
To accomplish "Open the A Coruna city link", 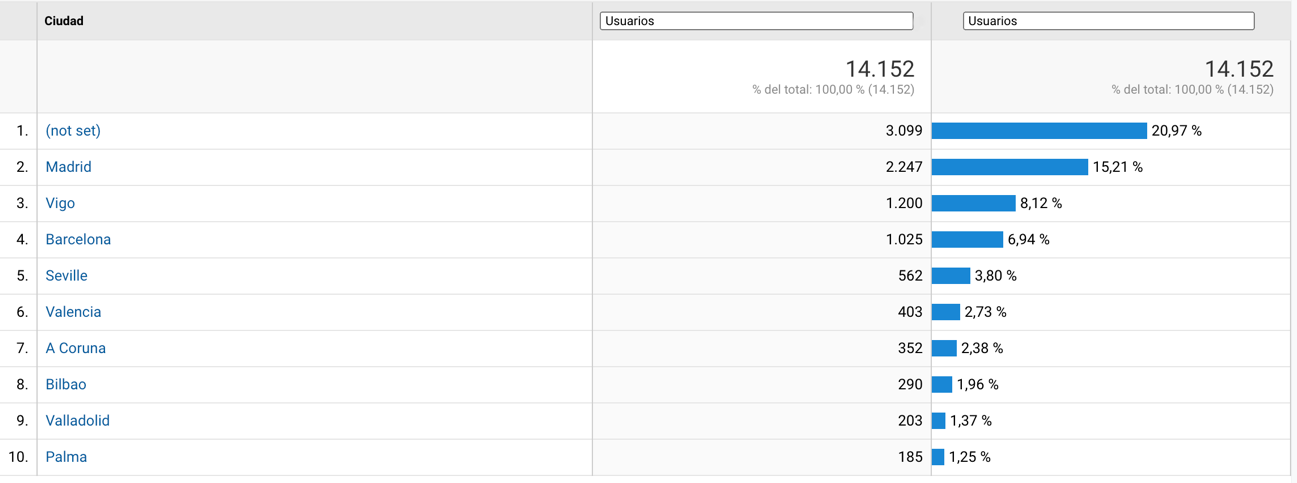I will pyautogui.click(x=75, y=348).
